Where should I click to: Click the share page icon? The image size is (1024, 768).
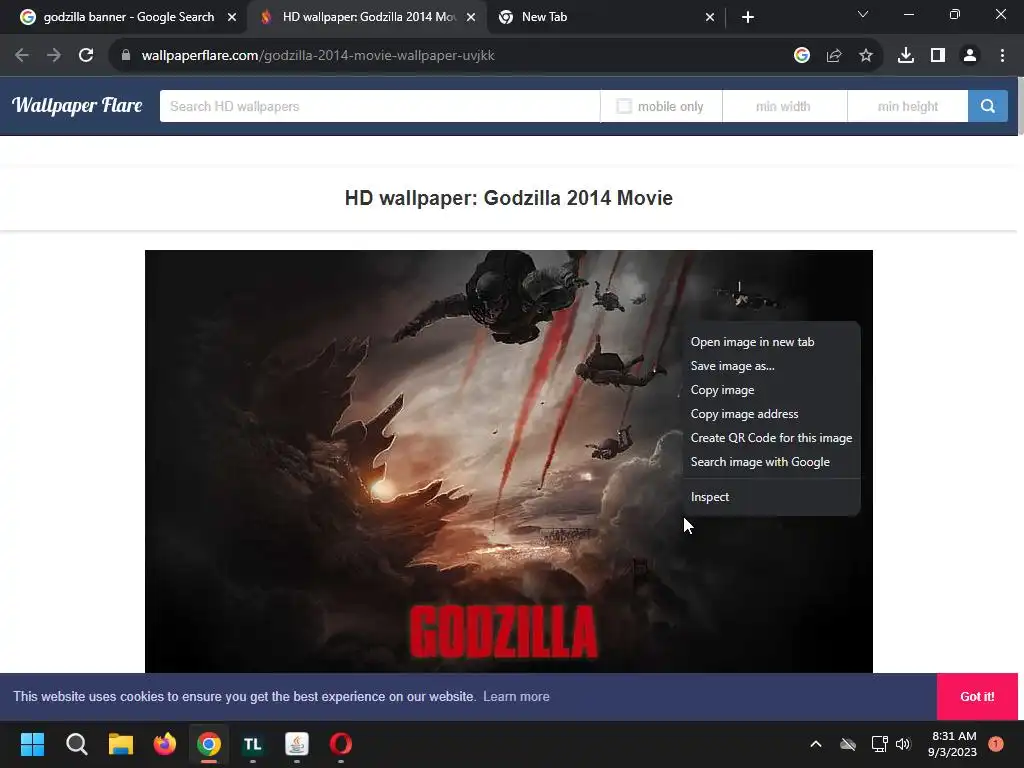[x=834, y=56]
